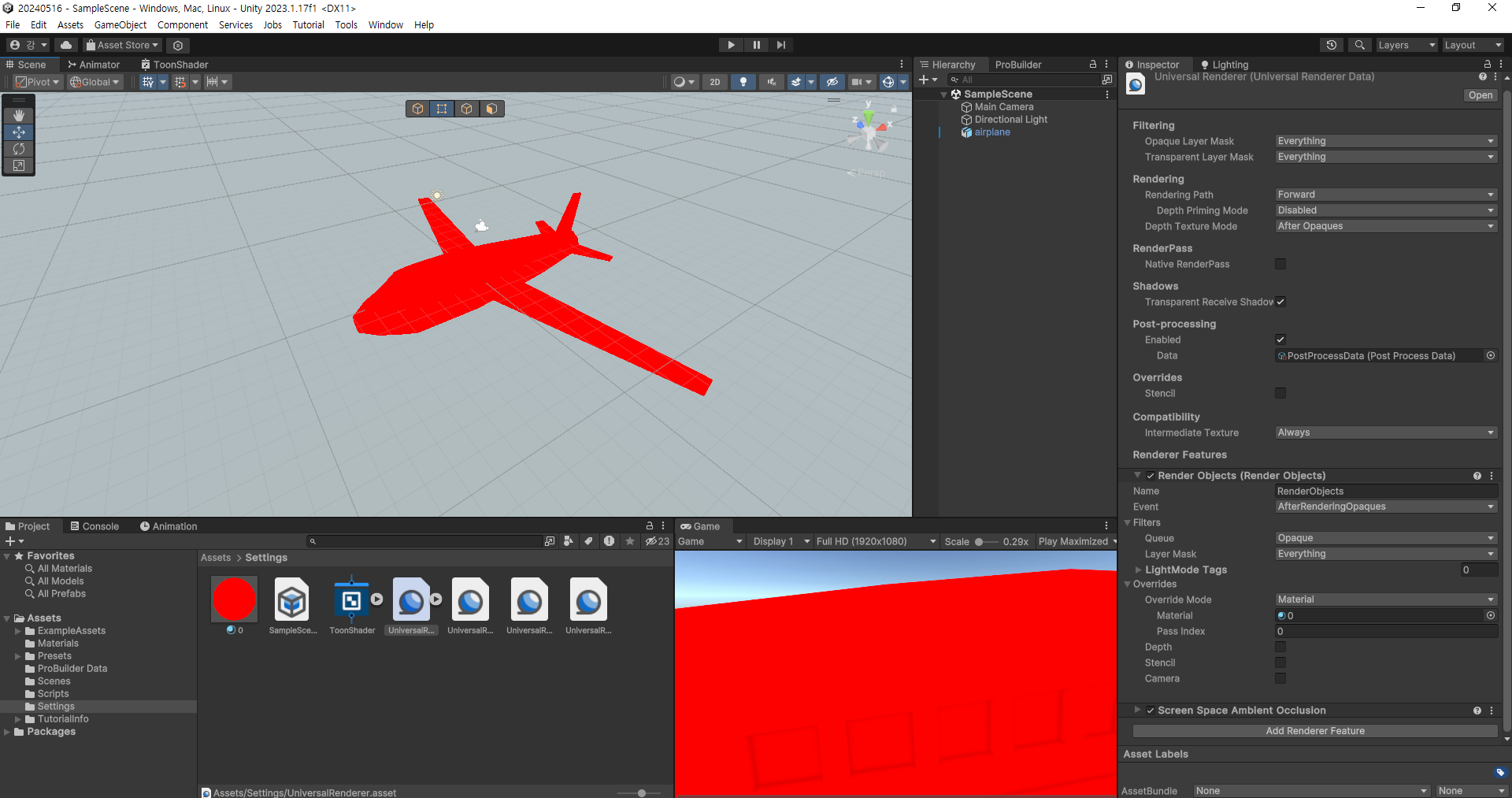Screen dimensions: 1512x798
Task: Toggle Screen Space Ambient Occlusion checkbox
Action: click(x=1151, y=711)
